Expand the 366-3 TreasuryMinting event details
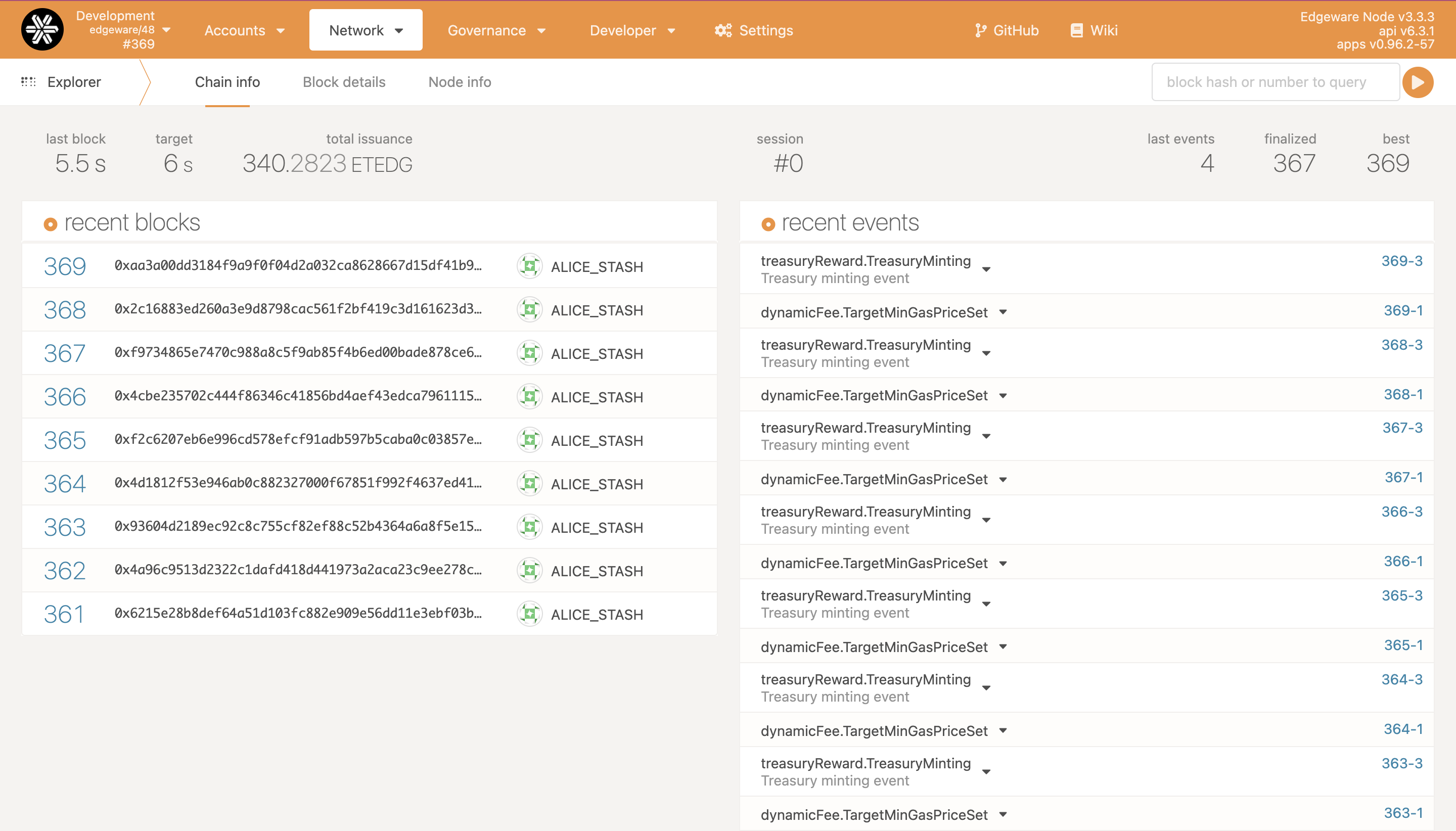 [x=986, y=520]
